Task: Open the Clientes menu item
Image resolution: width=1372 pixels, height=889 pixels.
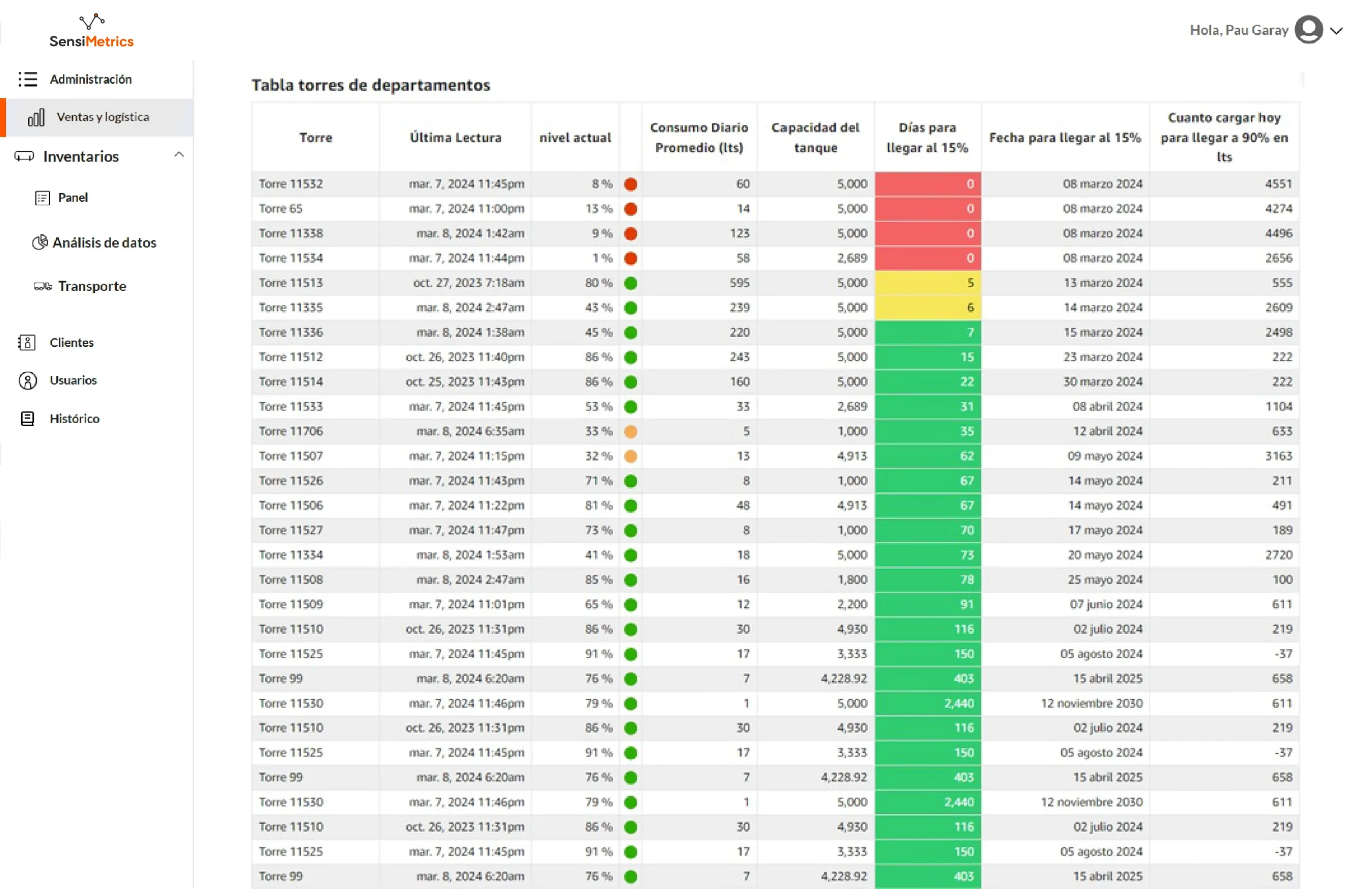Action: [71, 343]
